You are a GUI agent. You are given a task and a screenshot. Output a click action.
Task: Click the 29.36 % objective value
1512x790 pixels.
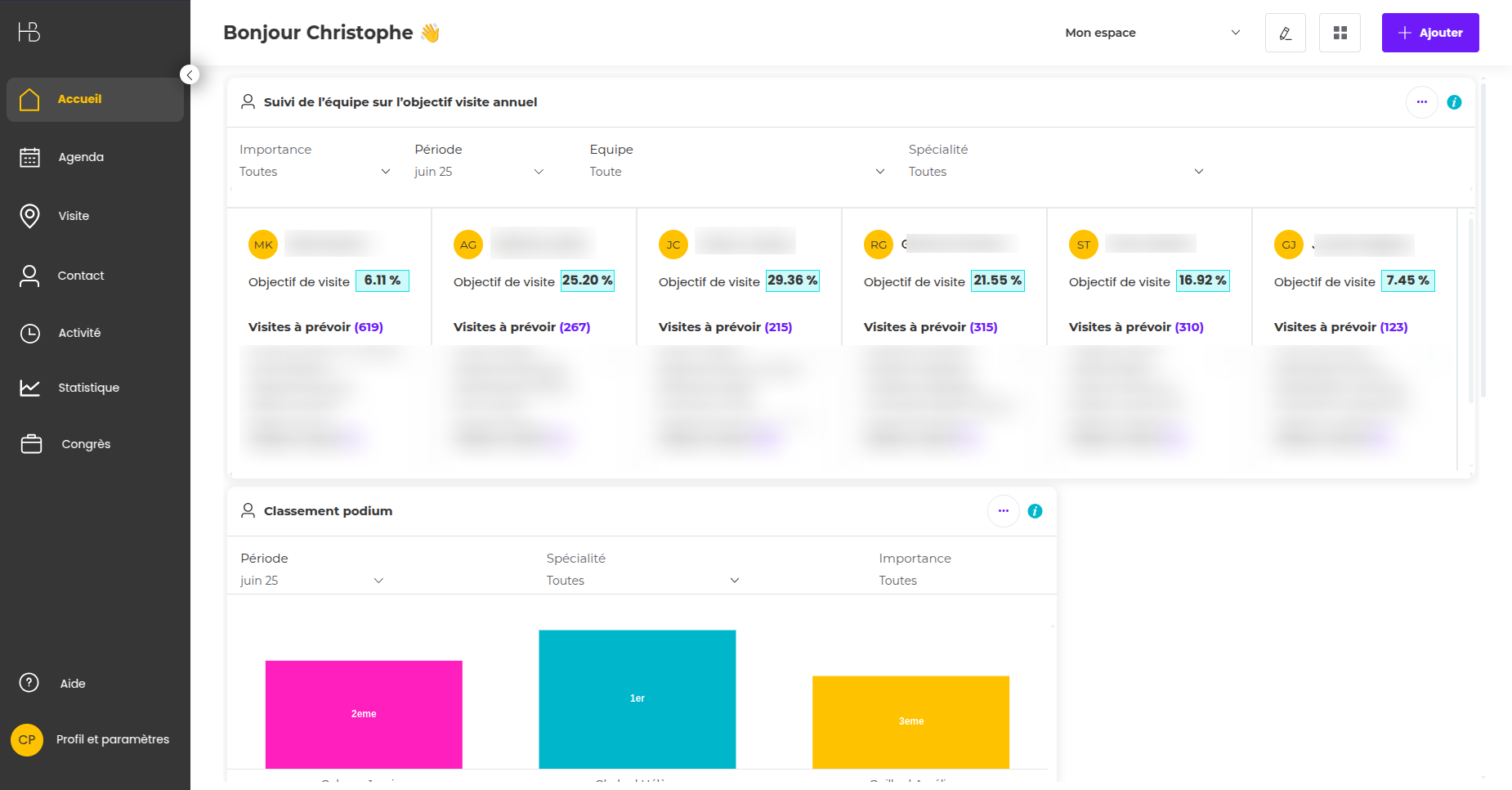(792, 281)
